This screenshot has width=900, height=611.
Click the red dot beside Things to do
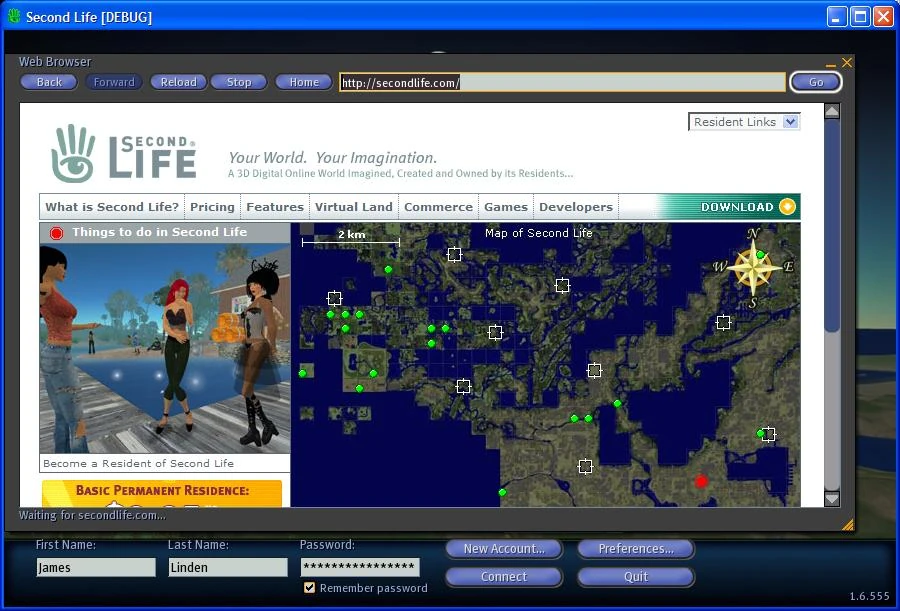56,233
